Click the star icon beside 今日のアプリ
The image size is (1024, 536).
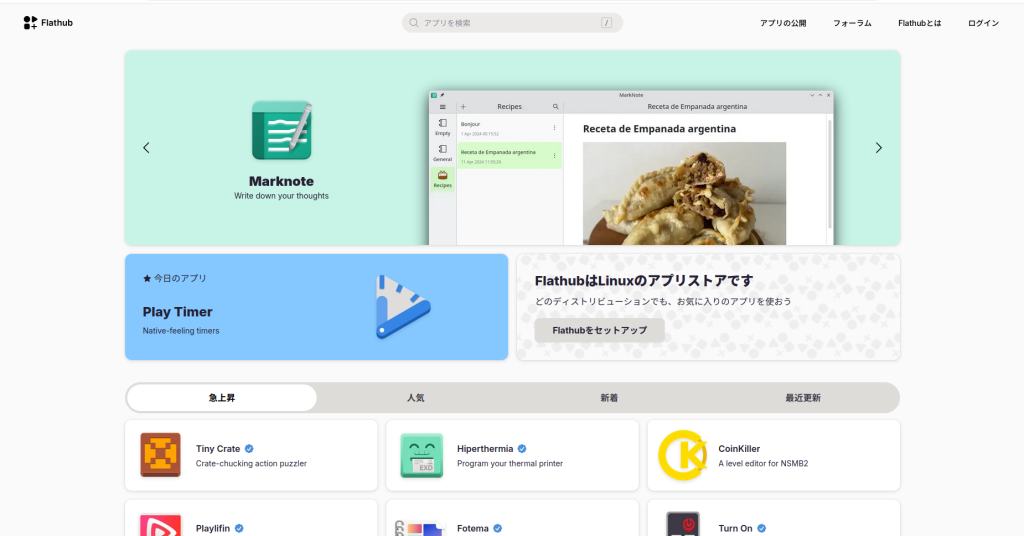[x=147, y=278]
